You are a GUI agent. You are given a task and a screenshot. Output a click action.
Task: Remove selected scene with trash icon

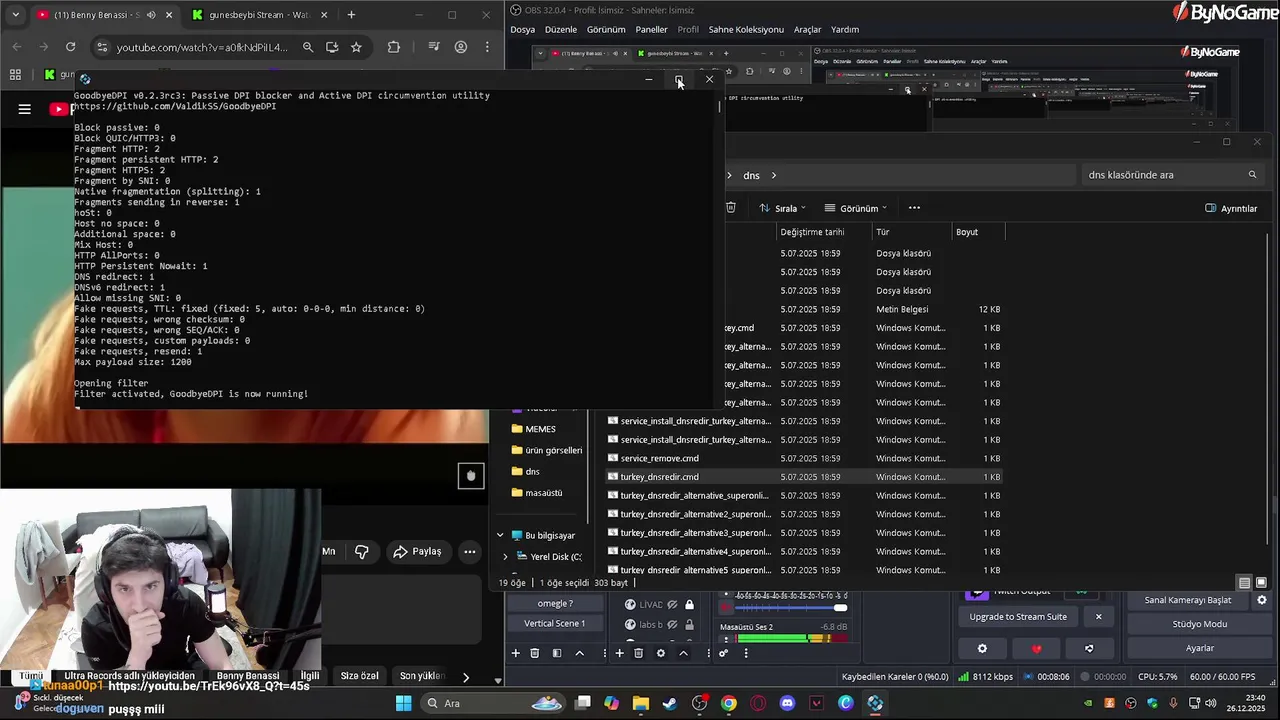[x=534, y=653]
